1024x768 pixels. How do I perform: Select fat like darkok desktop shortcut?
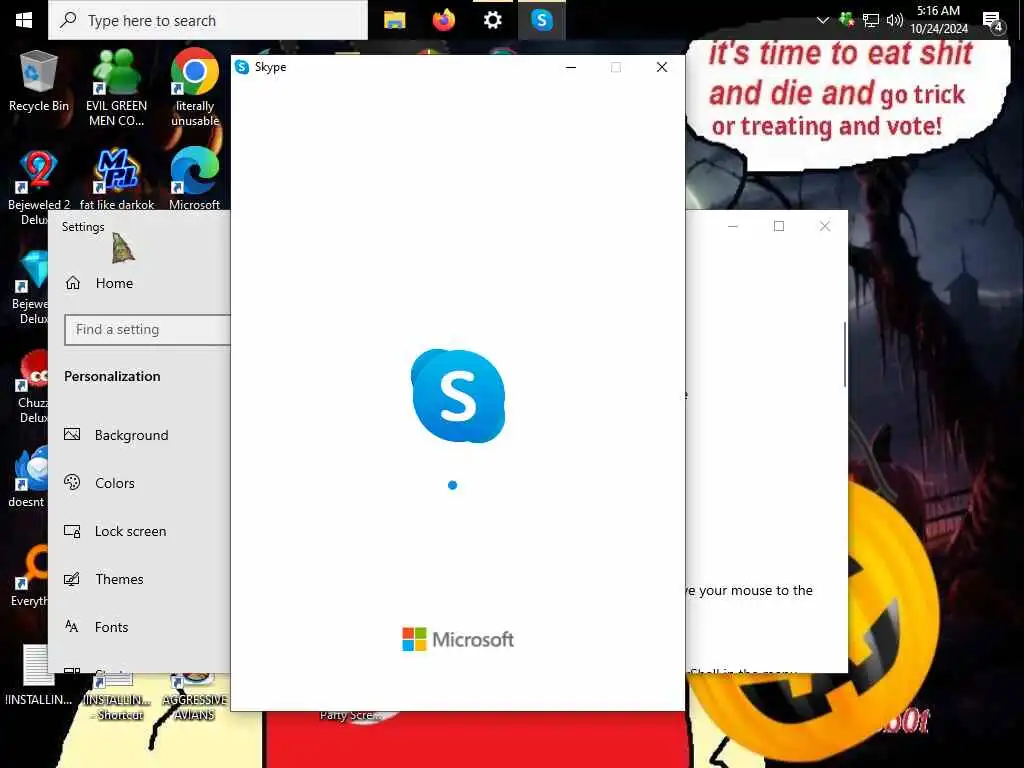[117, 180]
